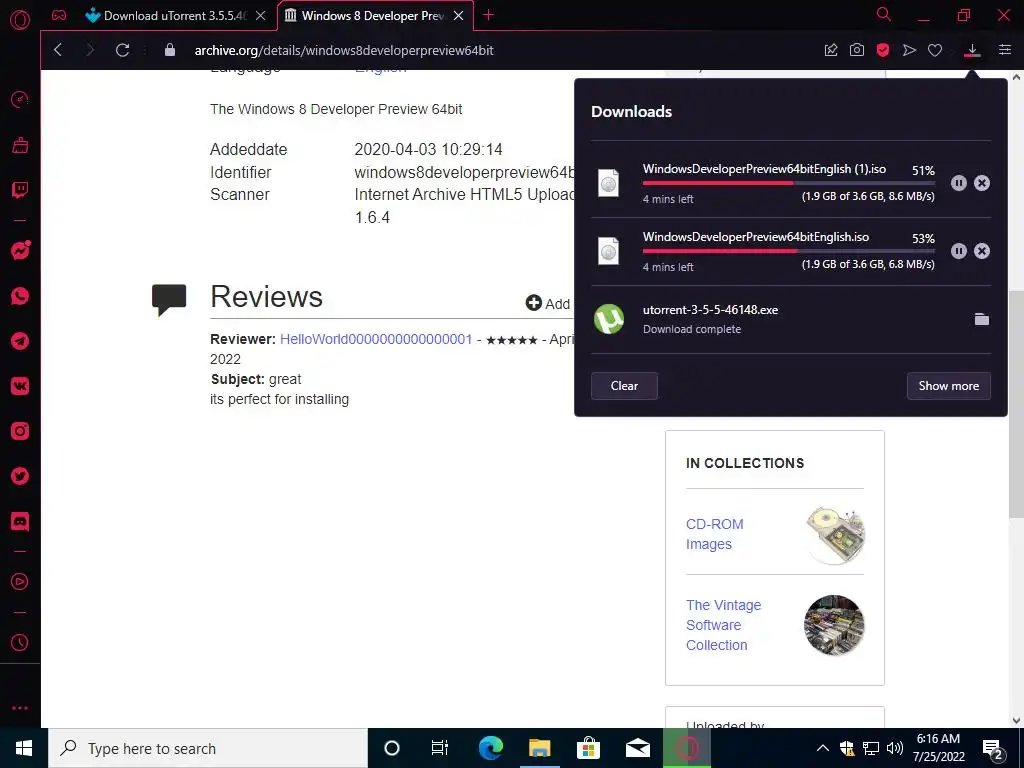Close the Download uTorrent tab

pos(261,16)
